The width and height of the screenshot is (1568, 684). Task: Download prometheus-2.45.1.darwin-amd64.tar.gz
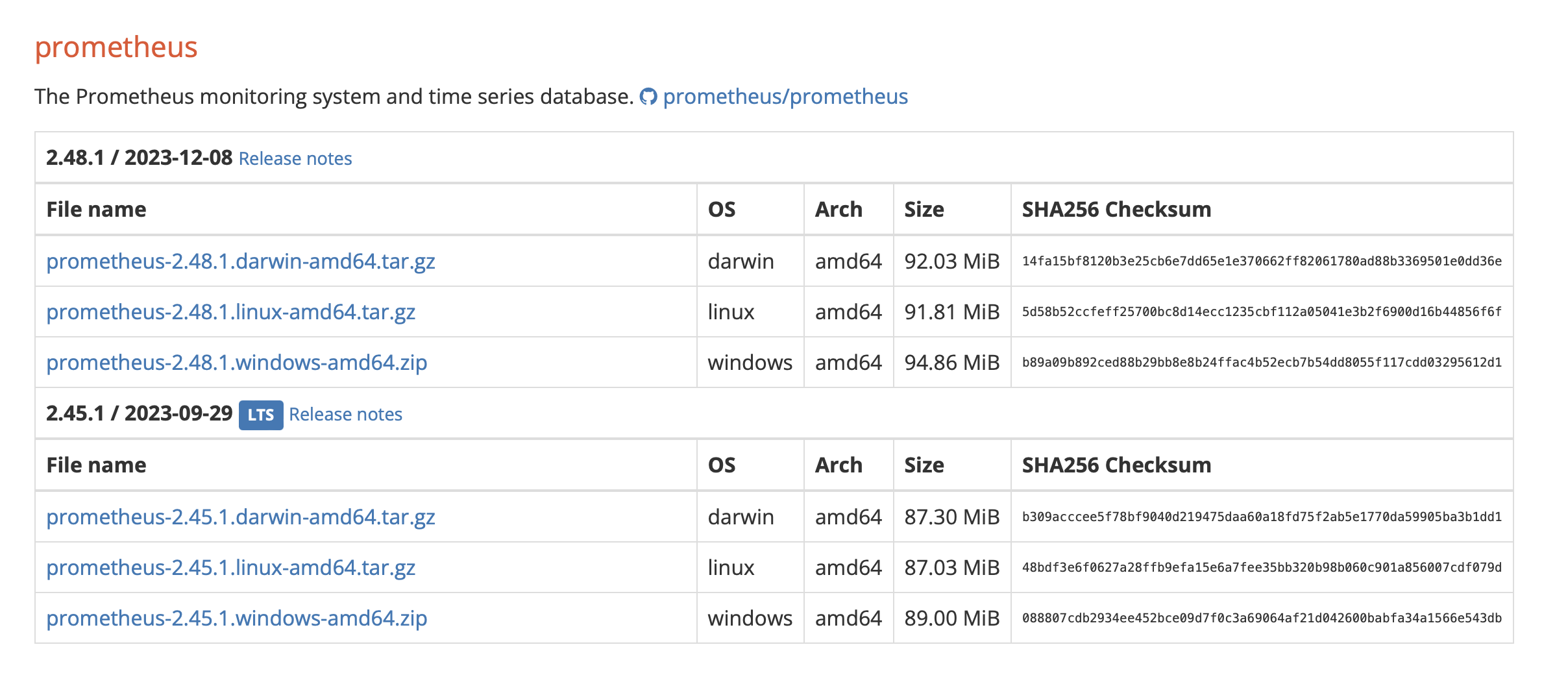click(240, 517)
